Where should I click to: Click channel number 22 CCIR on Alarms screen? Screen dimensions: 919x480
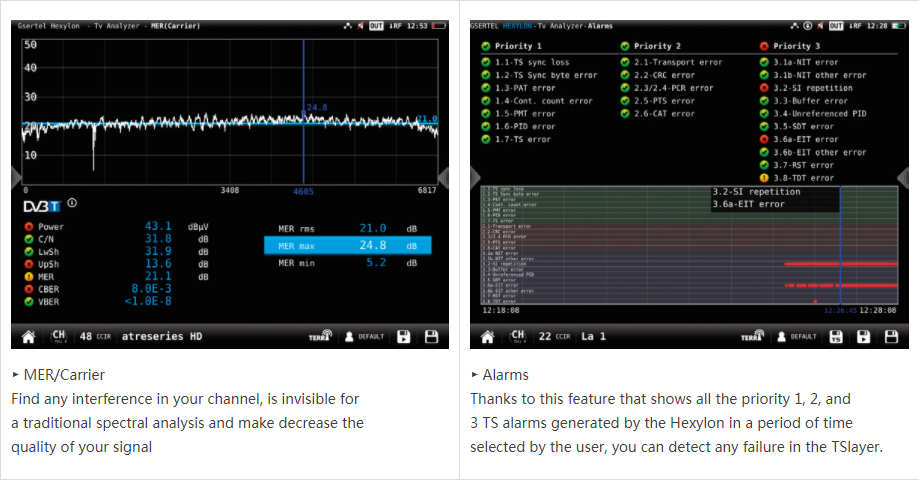pos(551,337)
